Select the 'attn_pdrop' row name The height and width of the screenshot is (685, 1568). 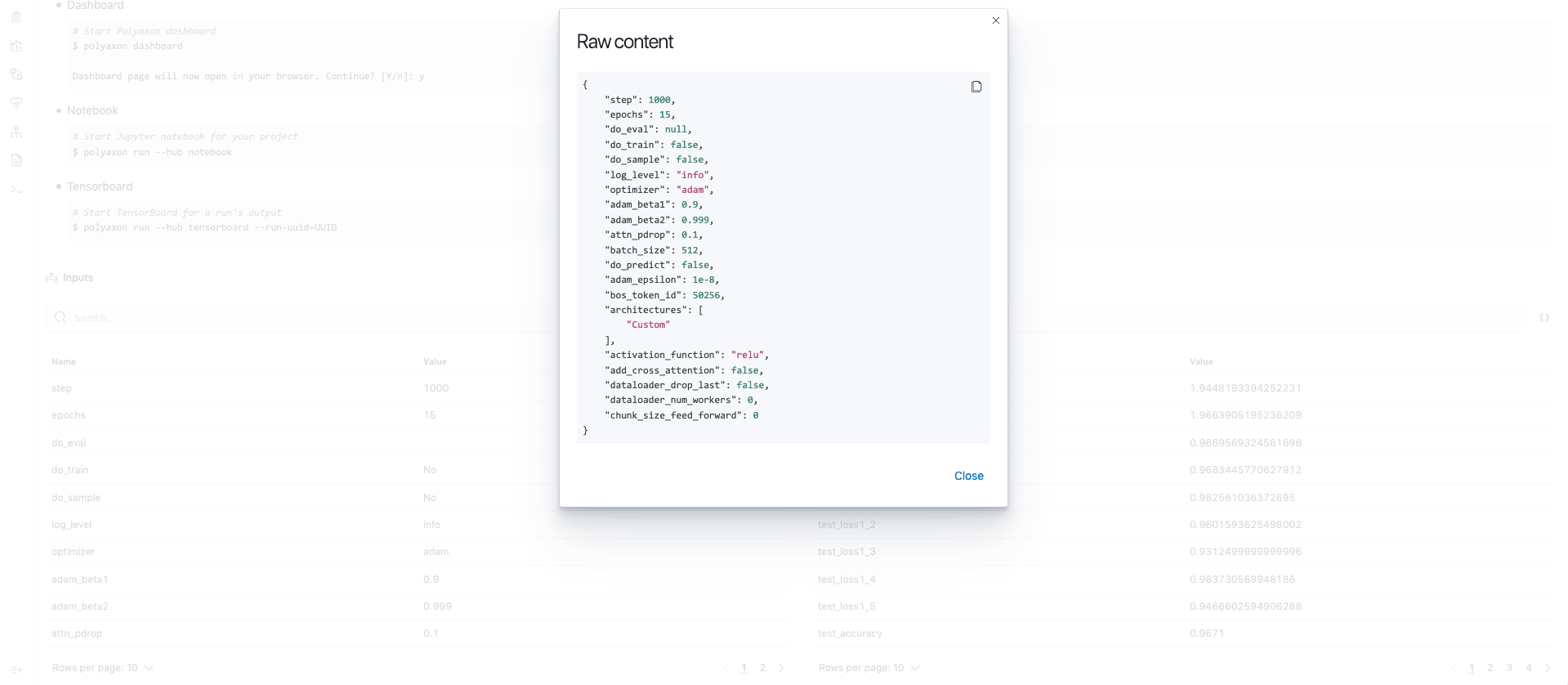[x=76, y=634]
